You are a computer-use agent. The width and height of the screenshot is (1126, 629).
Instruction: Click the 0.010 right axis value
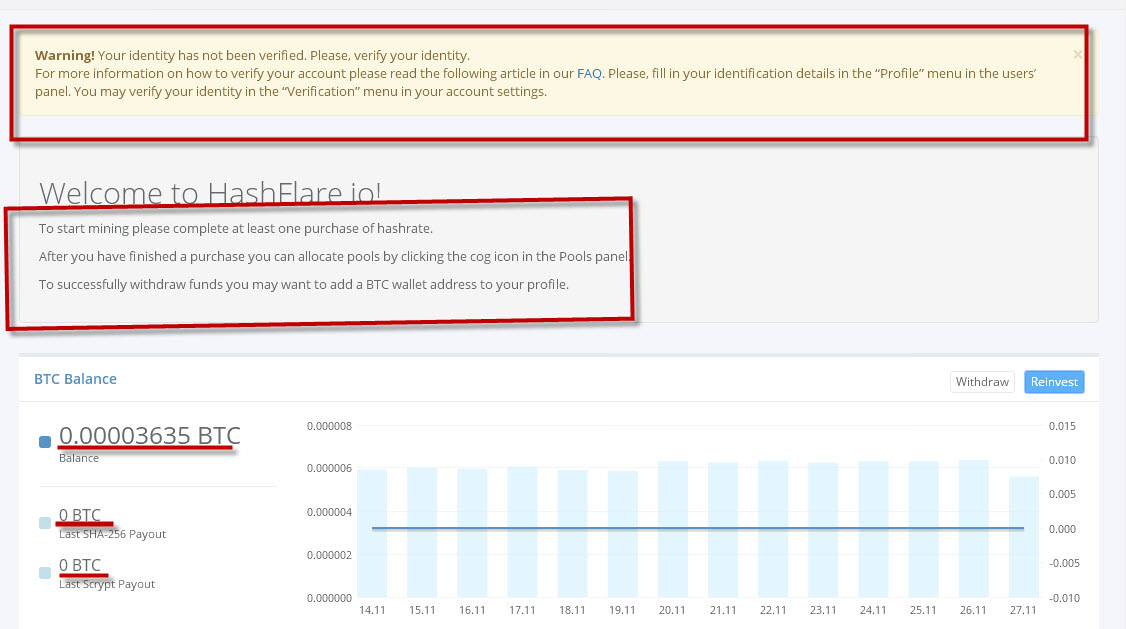tap(1062, 460)
